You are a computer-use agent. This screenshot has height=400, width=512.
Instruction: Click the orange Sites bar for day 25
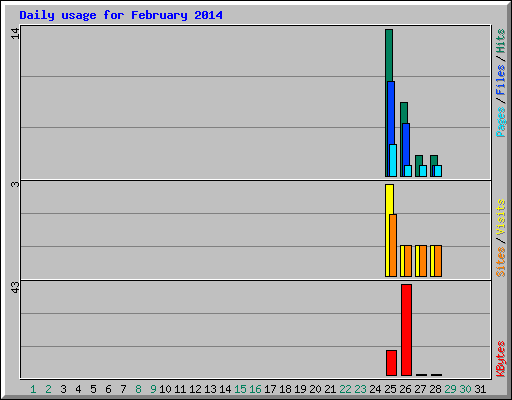[393, 246]
